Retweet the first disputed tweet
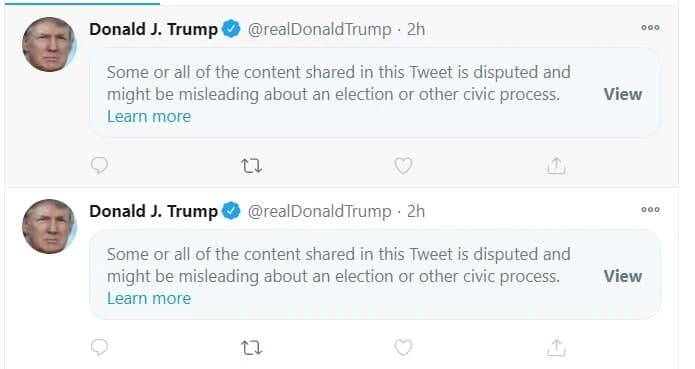Image resolution: width=695 pixels, height=369 pixels. [x=251, y=166]
